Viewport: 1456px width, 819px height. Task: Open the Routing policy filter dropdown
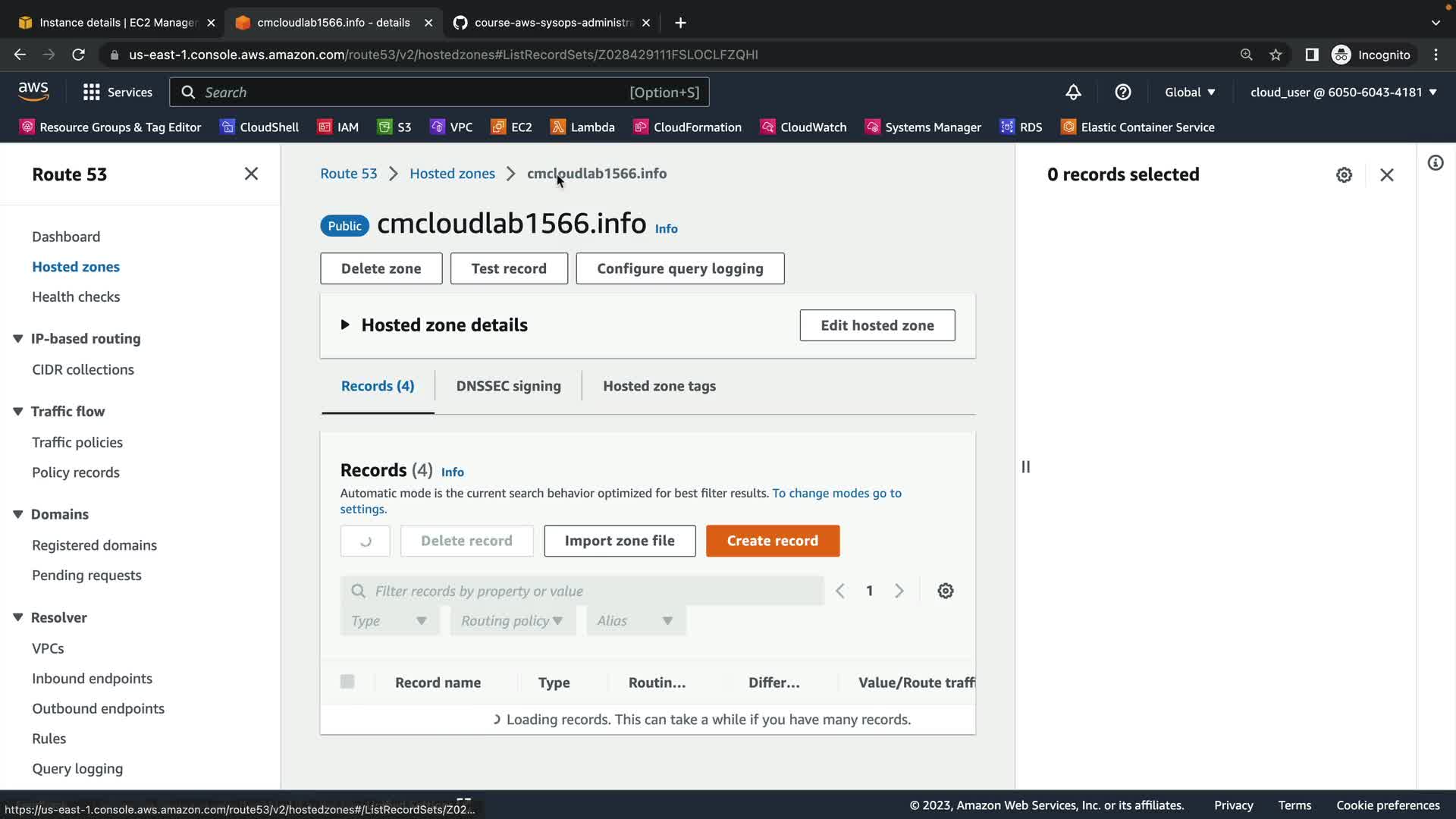click(512, 621)
